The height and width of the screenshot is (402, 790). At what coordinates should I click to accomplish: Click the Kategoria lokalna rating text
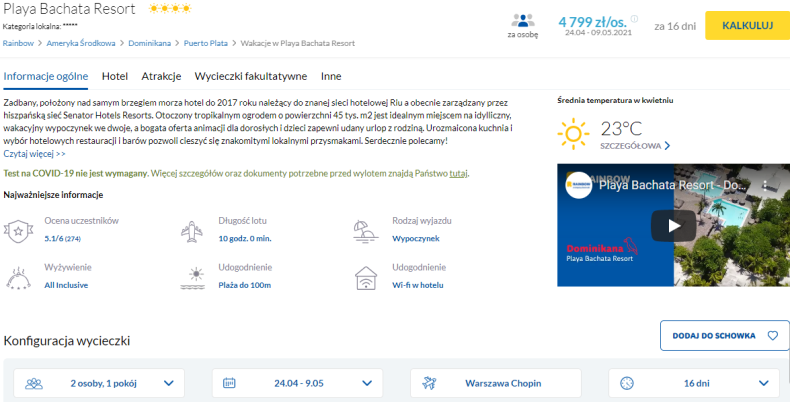coord(40,26)
